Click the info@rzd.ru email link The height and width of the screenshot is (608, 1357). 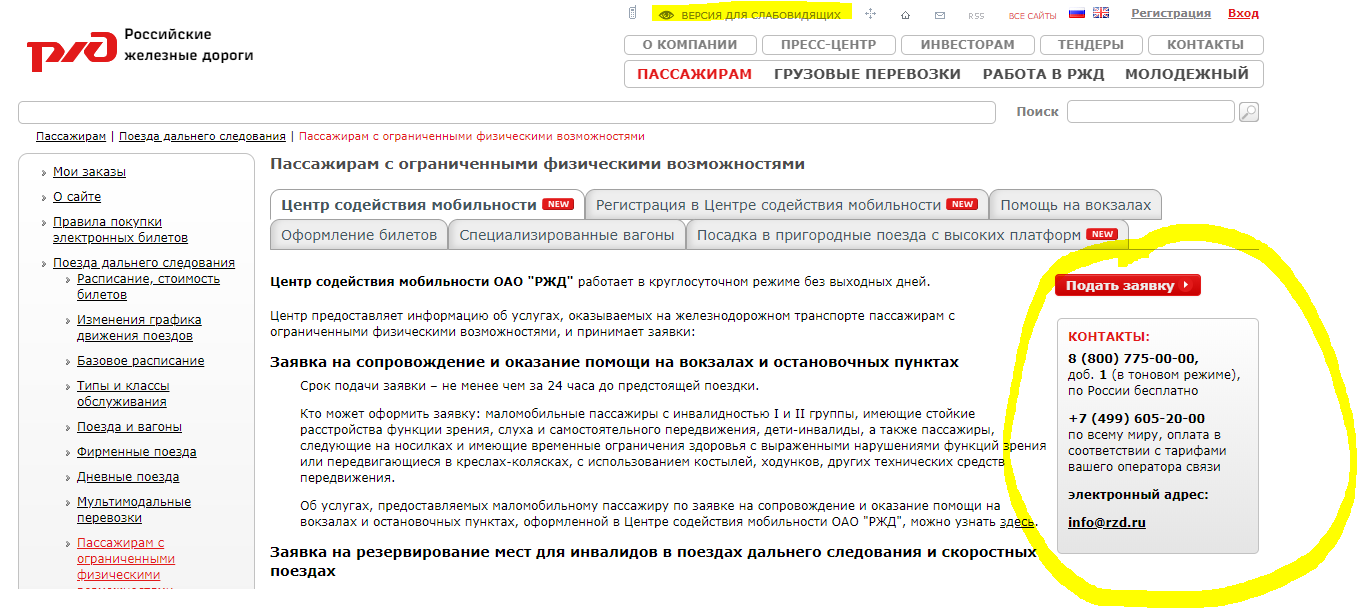pos(1107,522)
